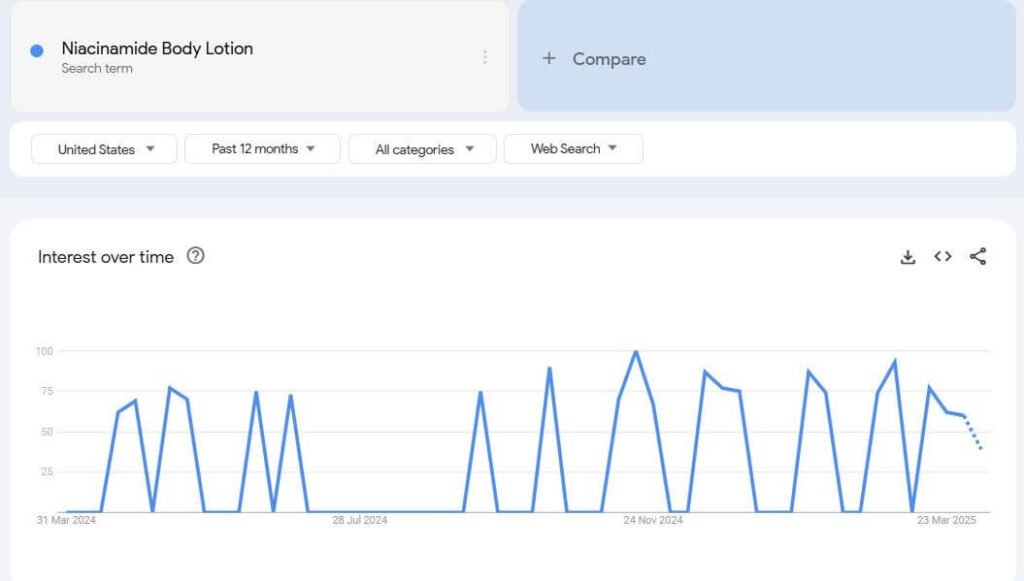Select the 23 Mar 2025 date label

pos(946,520)
